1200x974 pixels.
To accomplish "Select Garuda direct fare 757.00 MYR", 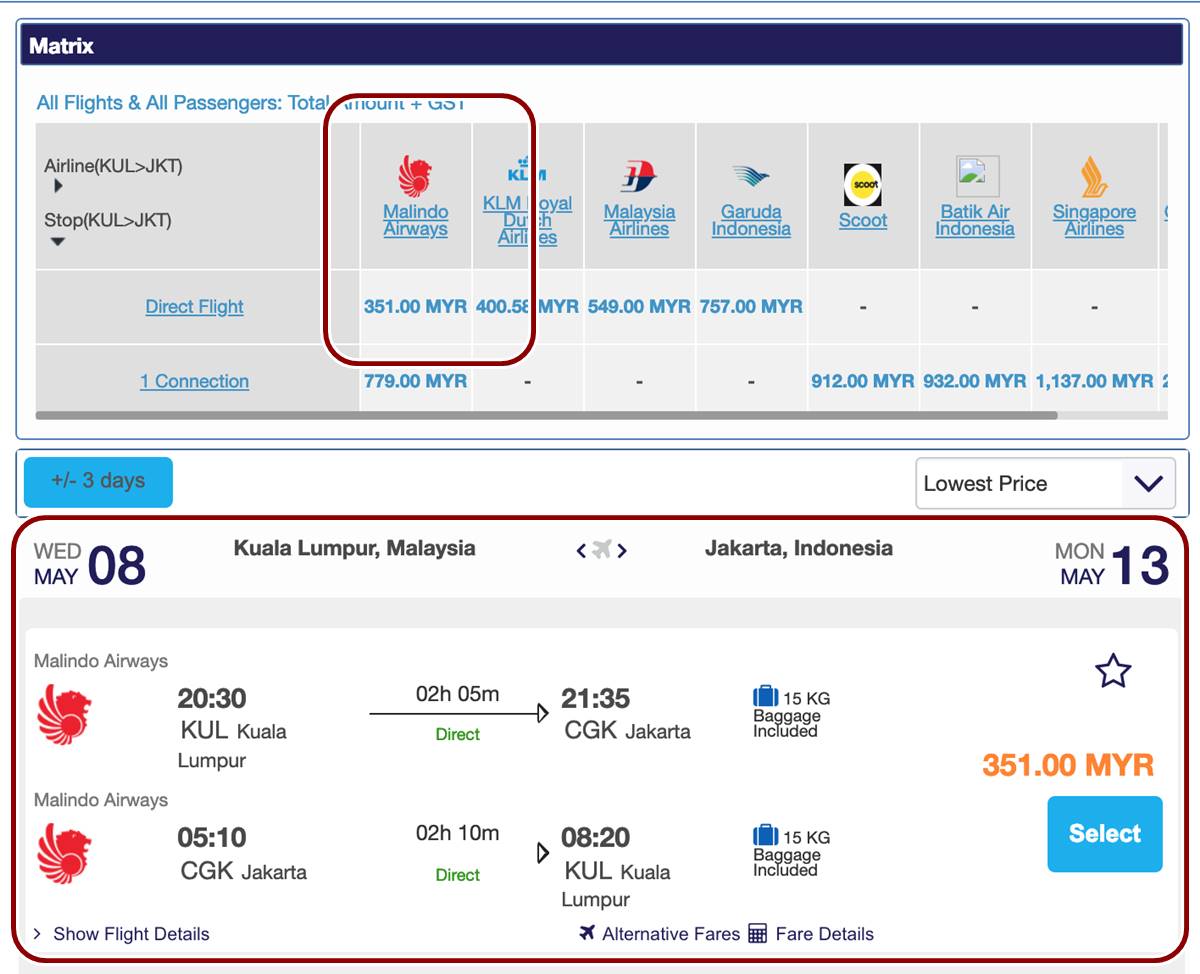I will [751, 307].
